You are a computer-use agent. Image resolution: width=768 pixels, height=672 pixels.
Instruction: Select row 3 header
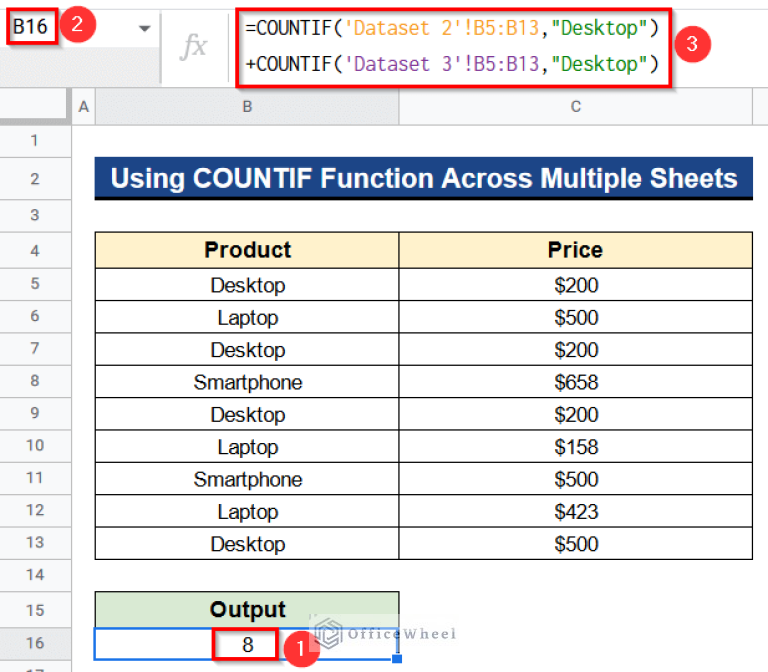coord(35,215)
